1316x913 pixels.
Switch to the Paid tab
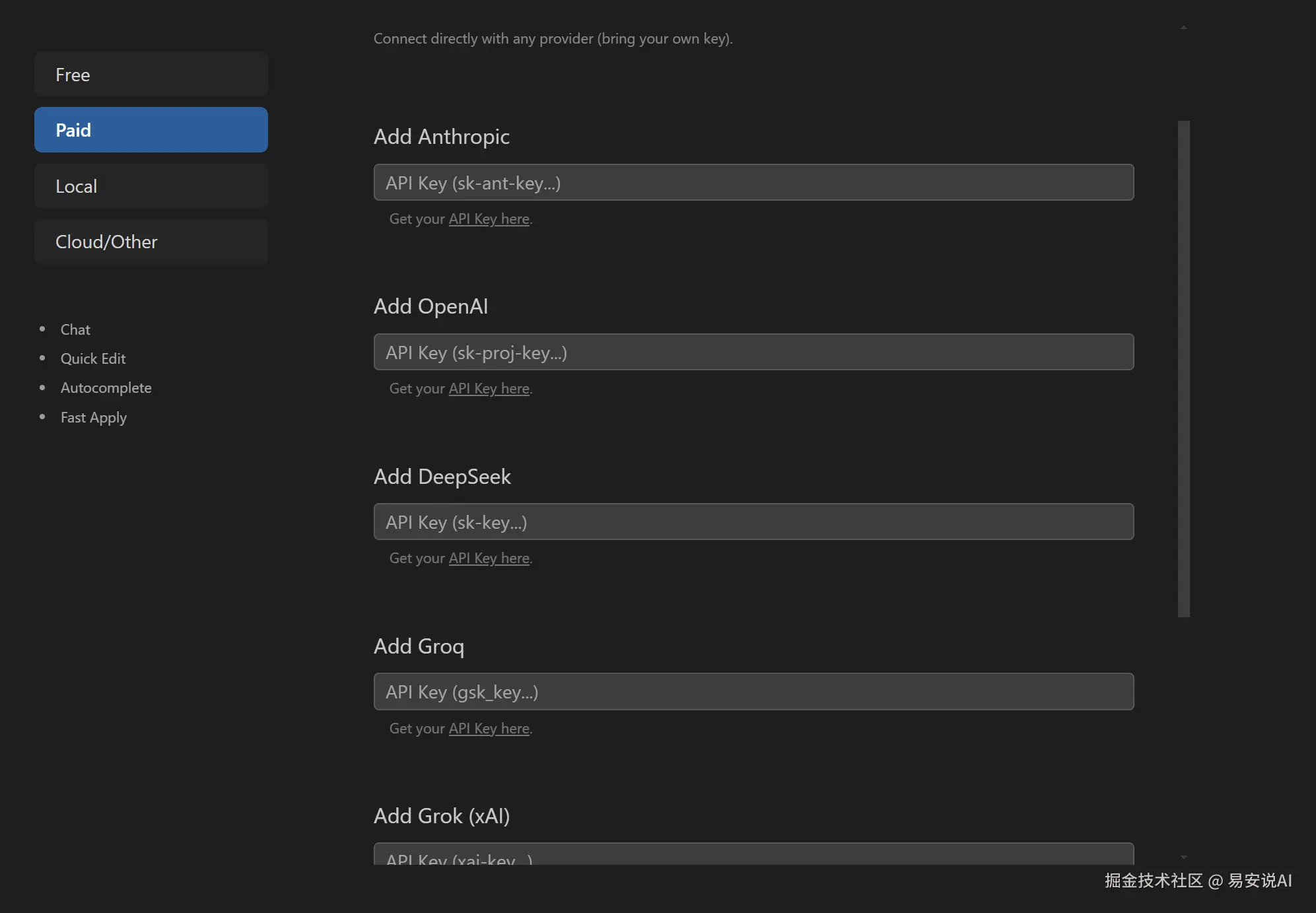(151, 130)
